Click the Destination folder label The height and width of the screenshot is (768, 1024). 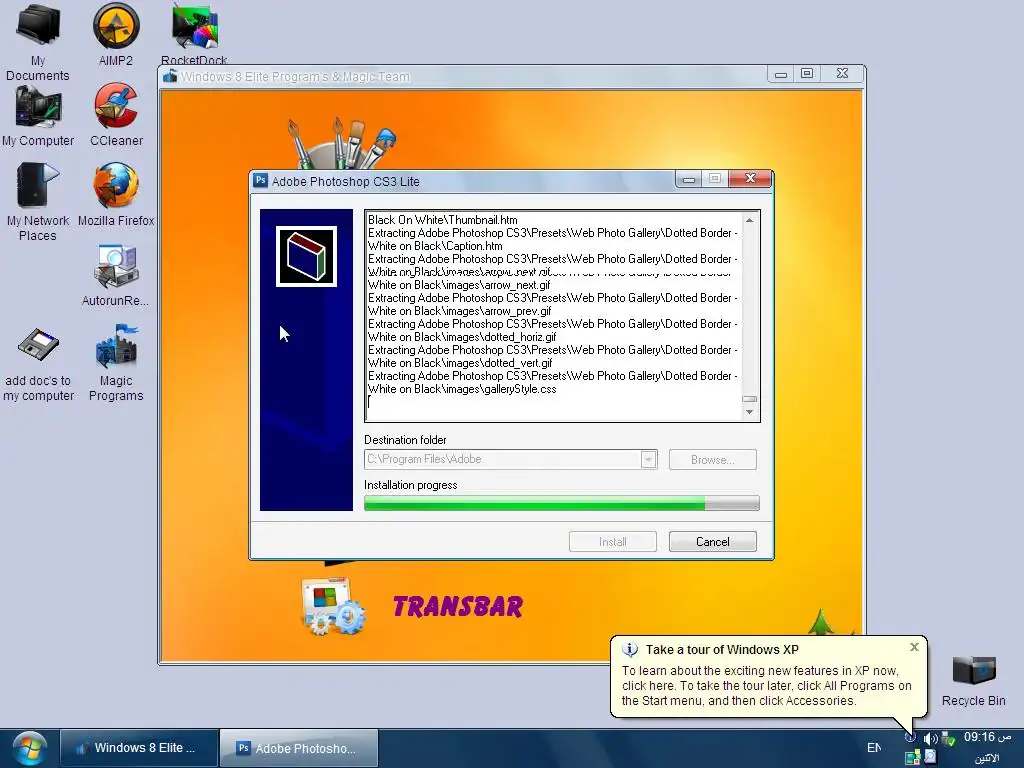point(405,440)
